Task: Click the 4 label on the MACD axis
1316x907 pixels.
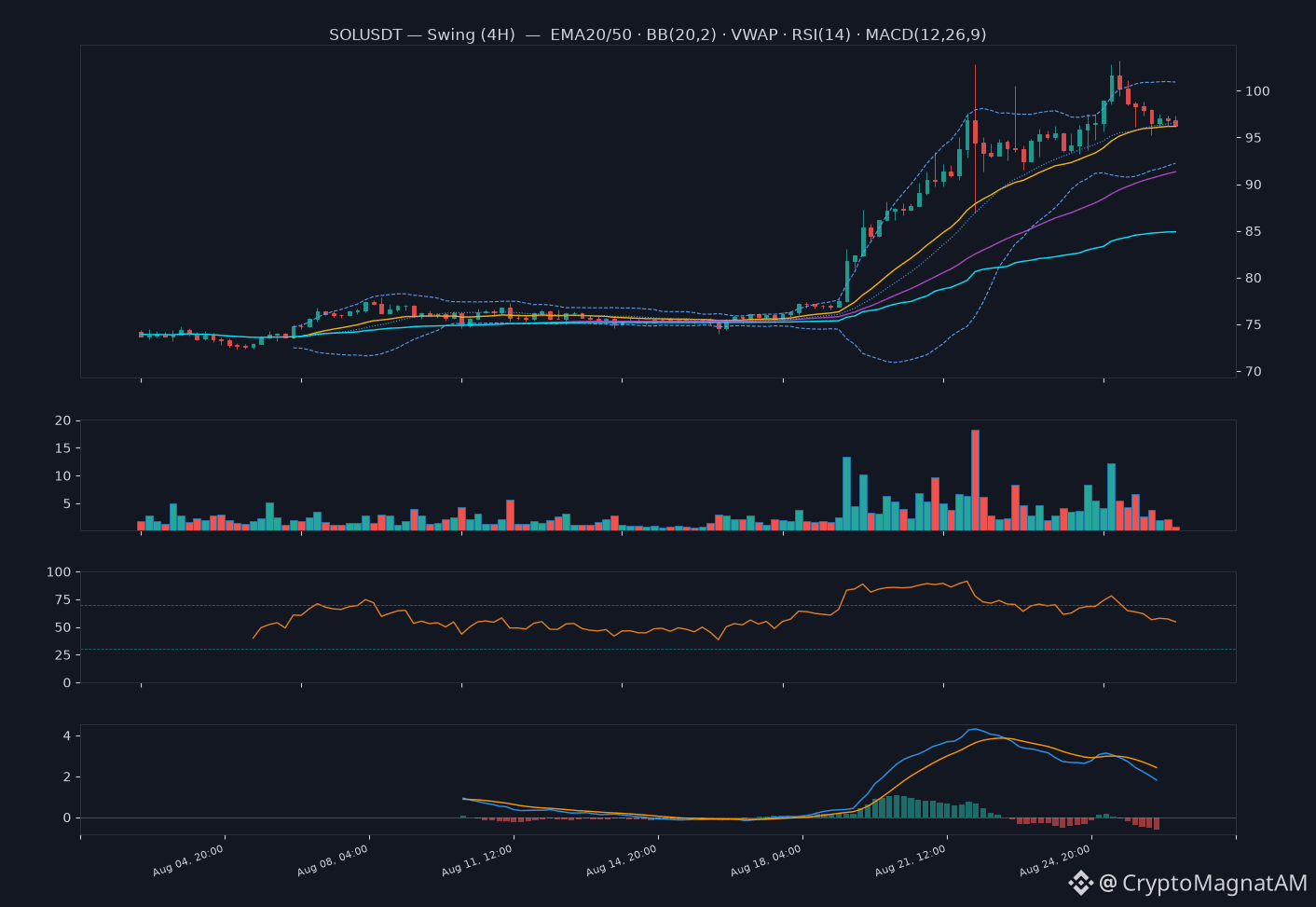Action: (67, 735)
